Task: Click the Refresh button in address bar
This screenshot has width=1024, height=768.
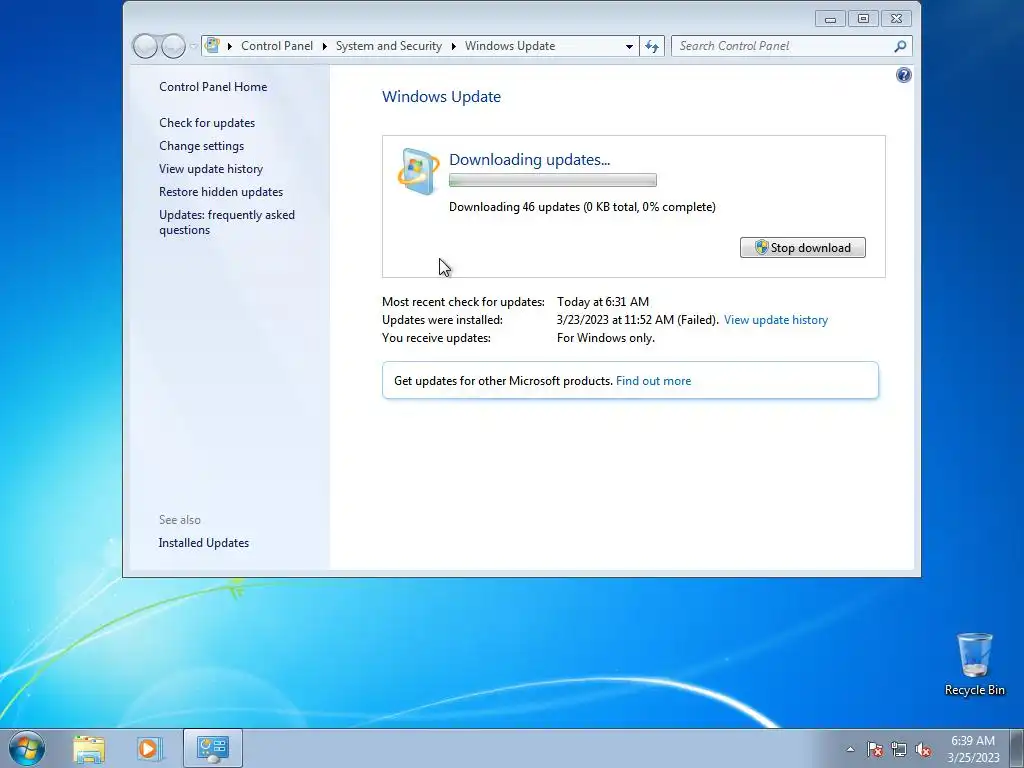Action: (652, 46)
